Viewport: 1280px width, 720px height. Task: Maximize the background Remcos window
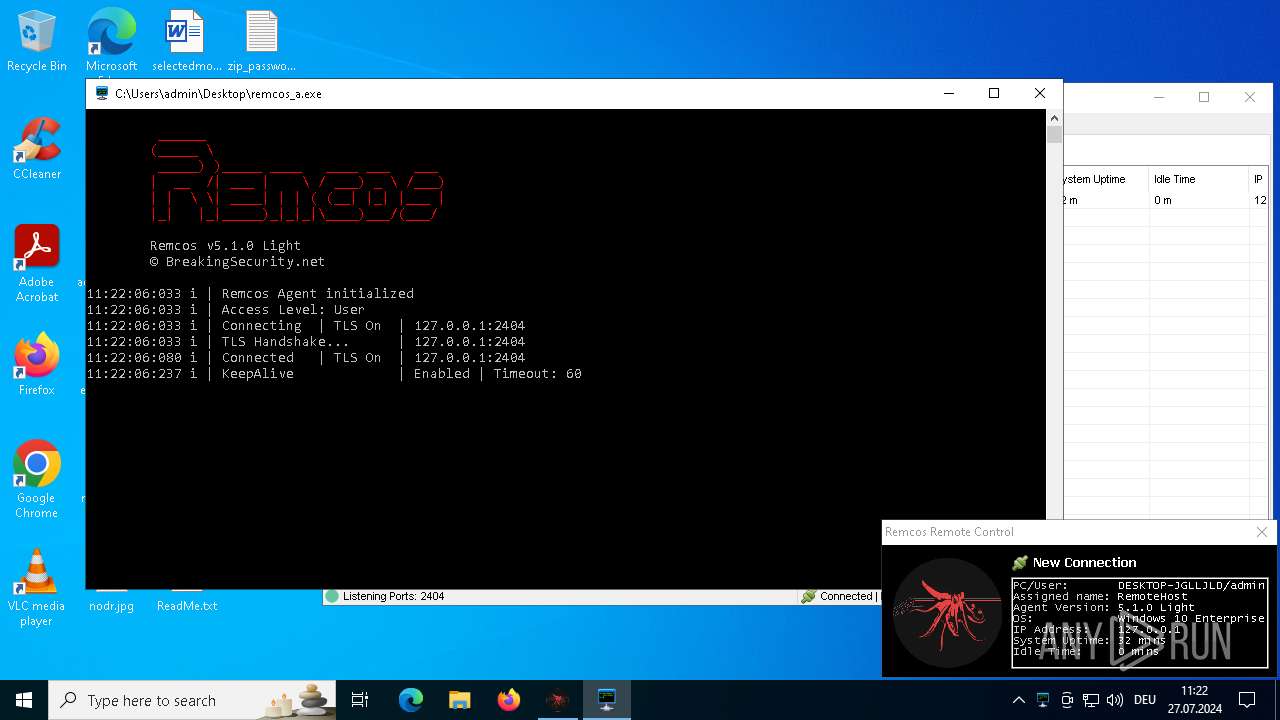tap(1204, 97)
